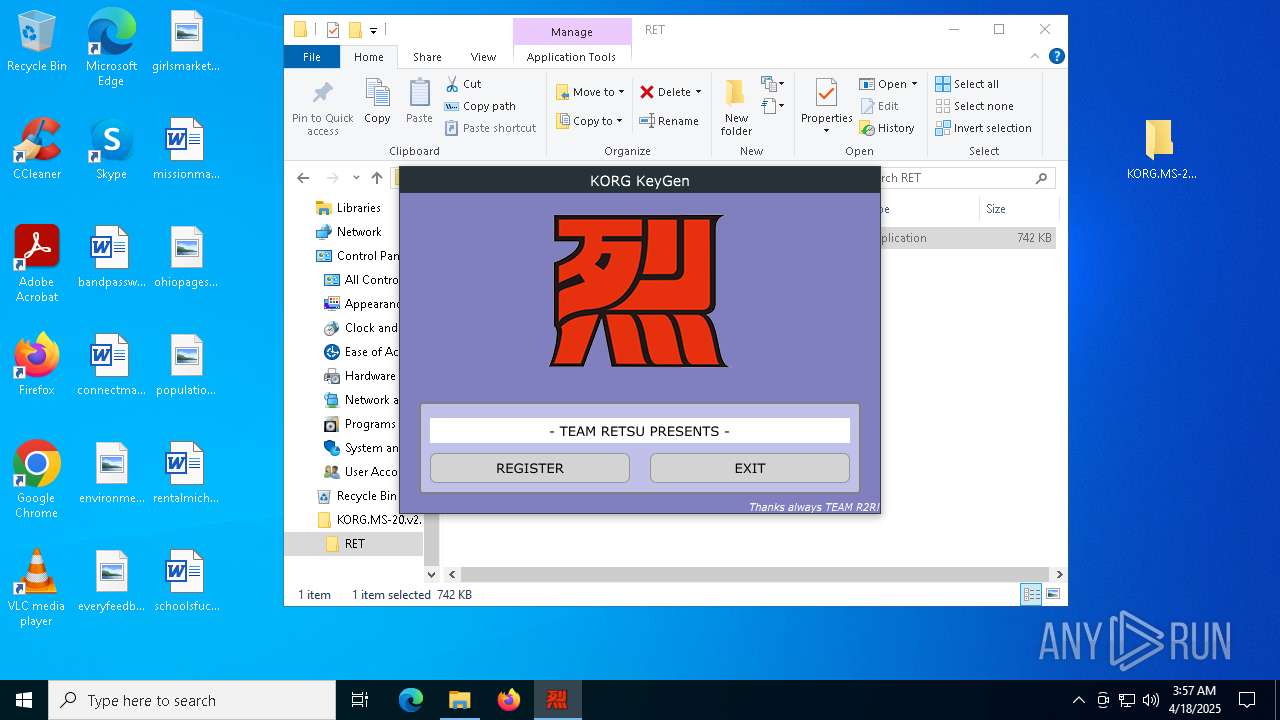Viewport: 1280px width, 720px height.
Task: Click the taskbar search box
Action: pos(192,700)
